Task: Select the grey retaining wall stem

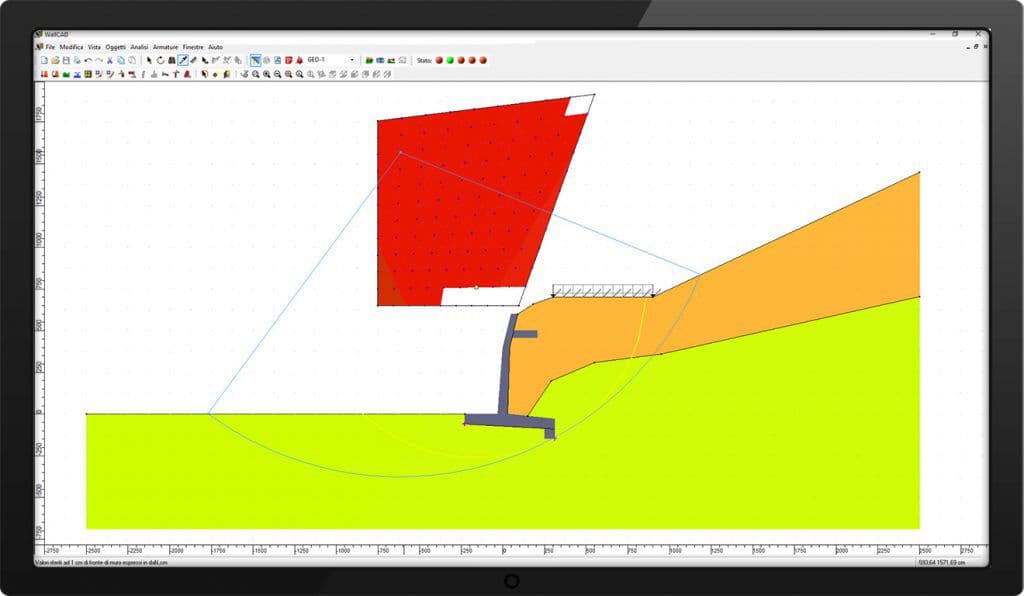Action: (x=505, y=364)
